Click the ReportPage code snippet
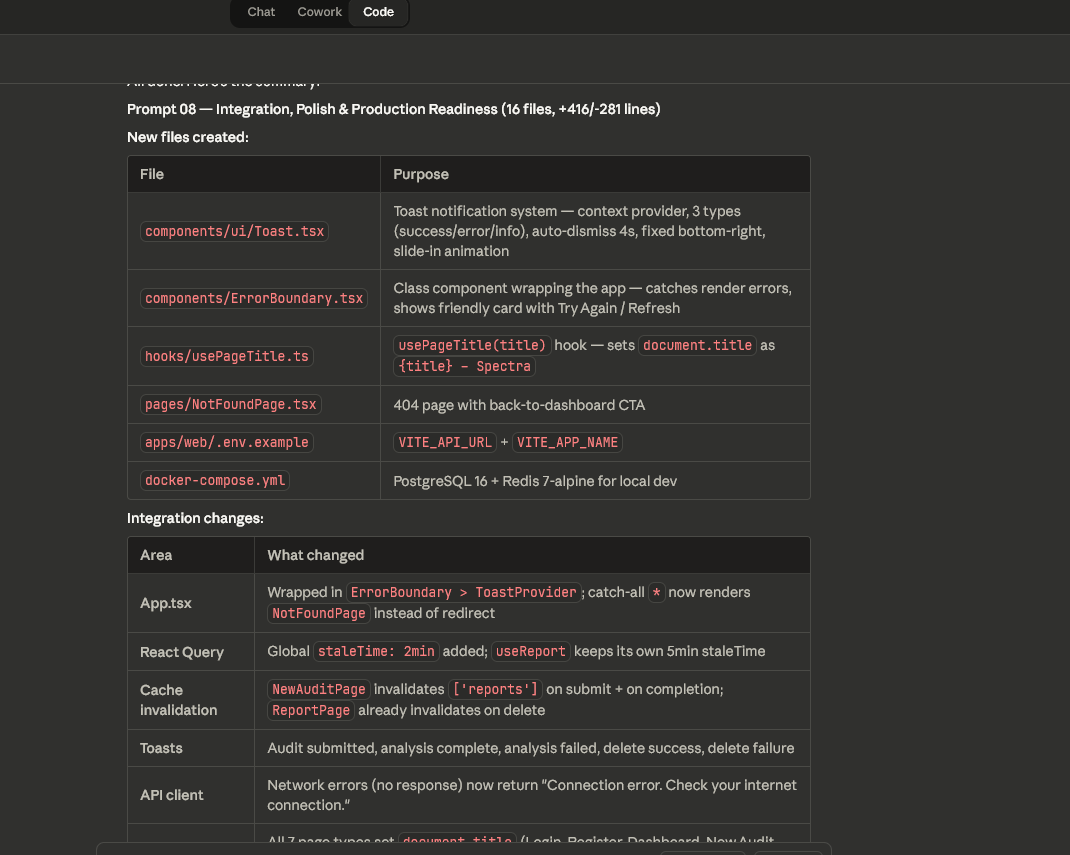 tap(310, 710)
